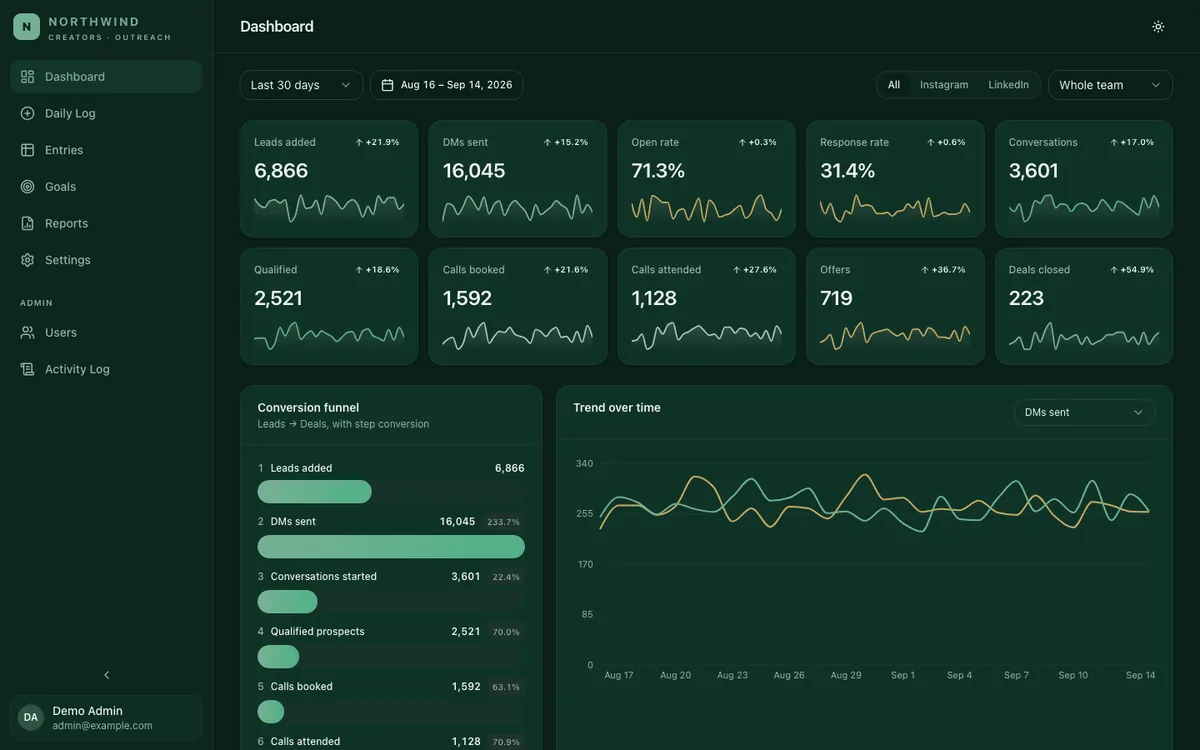Open the Activity Log admin page
Viewport: 1200px width, 750px height.
[106, 369]
